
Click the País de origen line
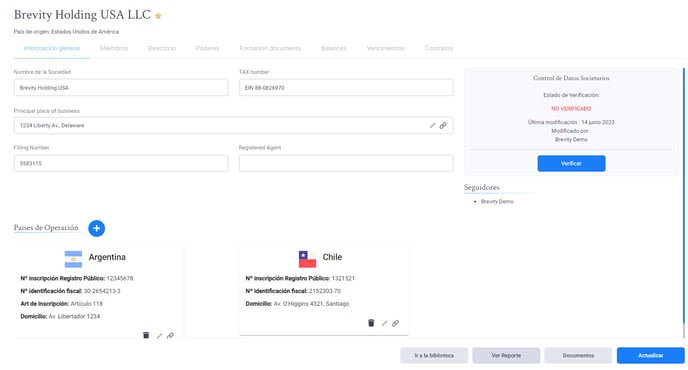pyautogui.click(x=66, y=32)
